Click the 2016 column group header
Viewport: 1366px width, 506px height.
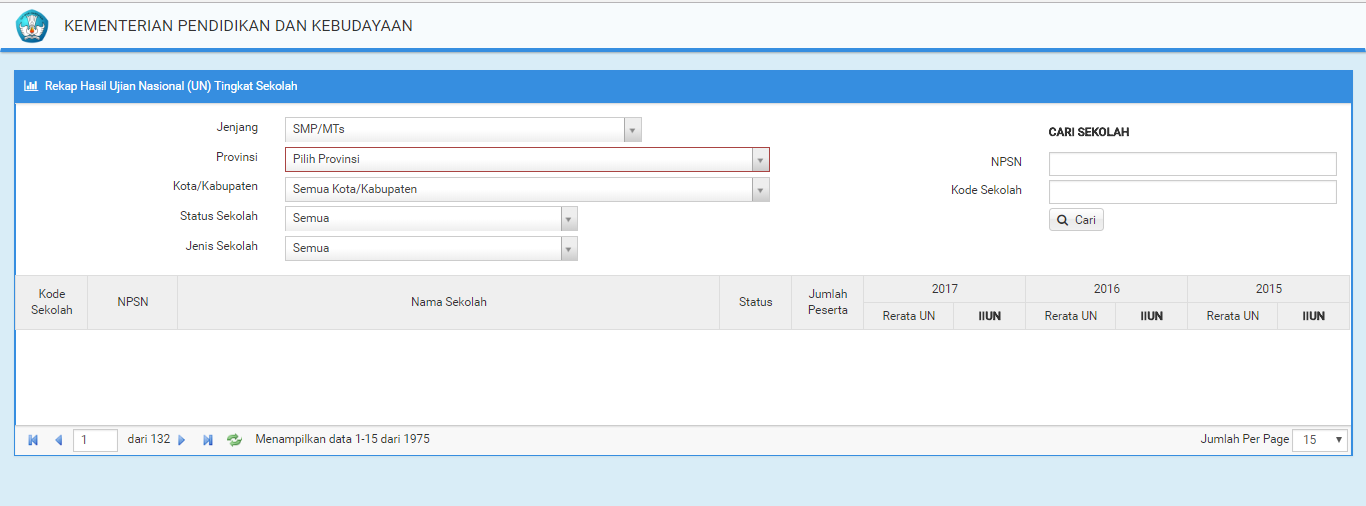pos(1107,289)
